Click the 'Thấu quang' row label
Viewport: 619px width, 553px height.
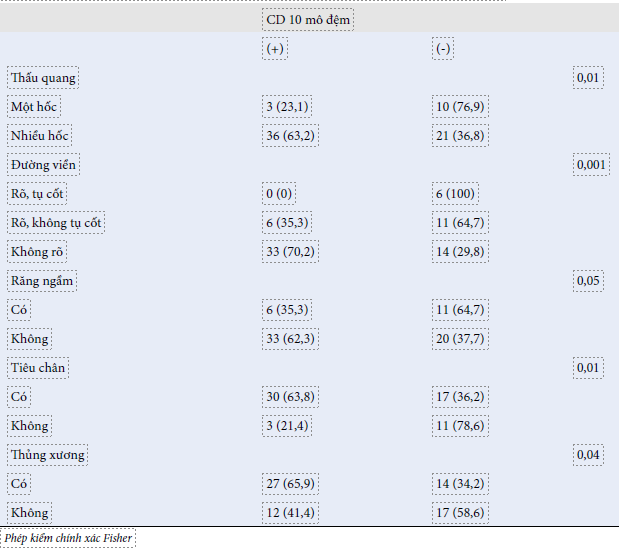click(43, 78)
